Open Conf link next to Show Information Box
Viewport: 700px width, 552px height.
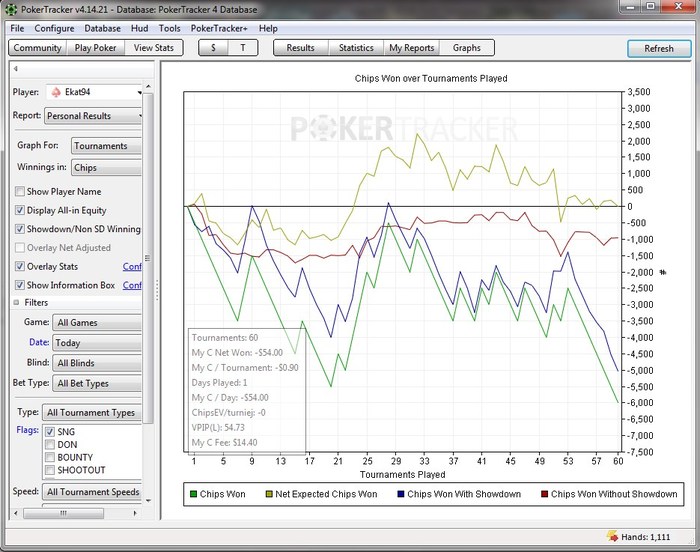pos(132,285)
